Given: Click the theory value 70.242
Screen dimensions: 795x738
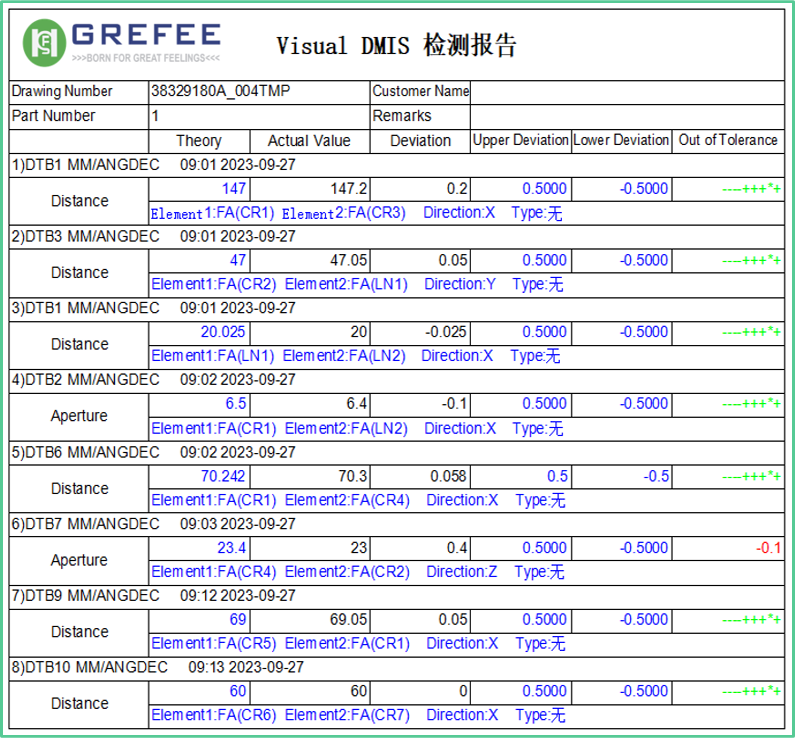Looking at the screenshot, I should [223, 476].
